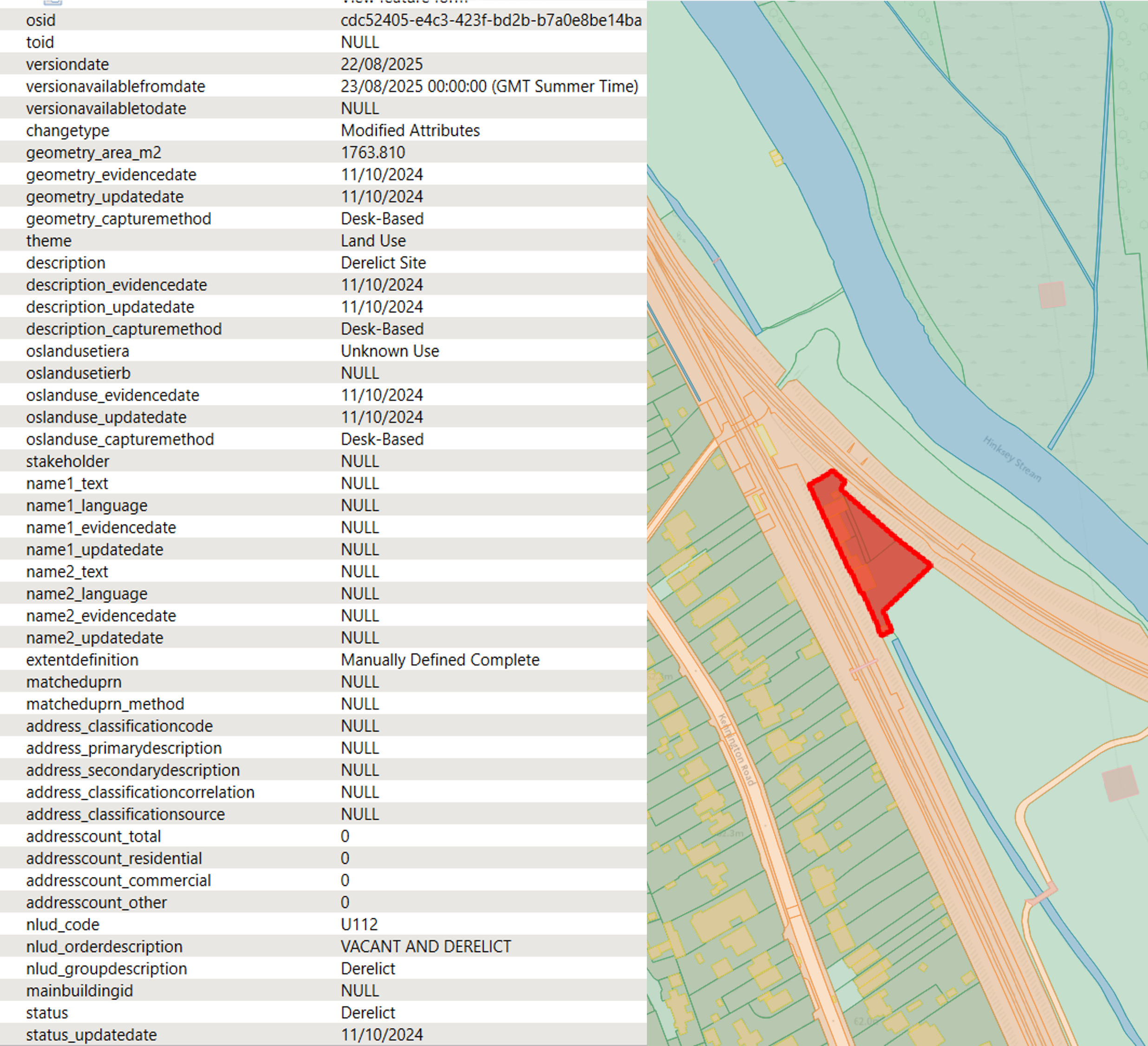Select the oslandusetiera value Unknown Use

[x=390, y=351]
